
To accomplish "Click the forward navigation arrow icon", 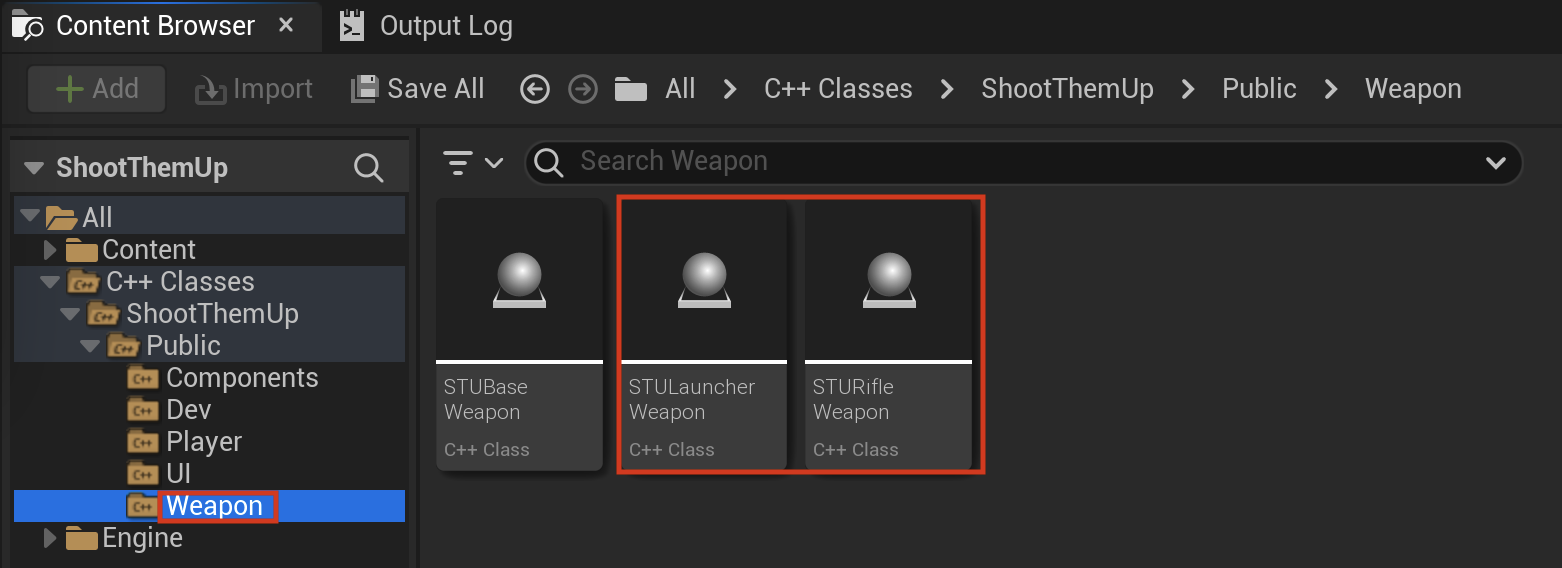I will [x=582, y=89].
